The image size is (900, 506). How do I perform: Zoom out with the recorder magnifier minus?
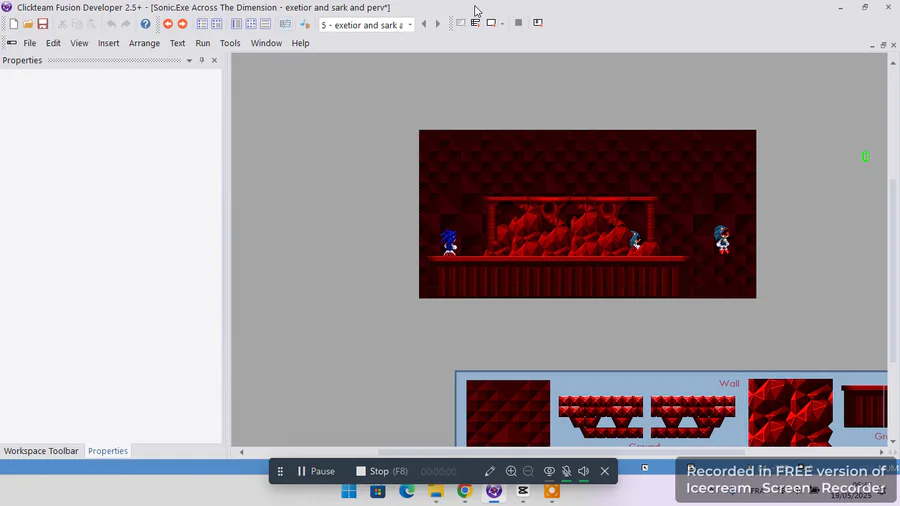click(x=528, y=471)
